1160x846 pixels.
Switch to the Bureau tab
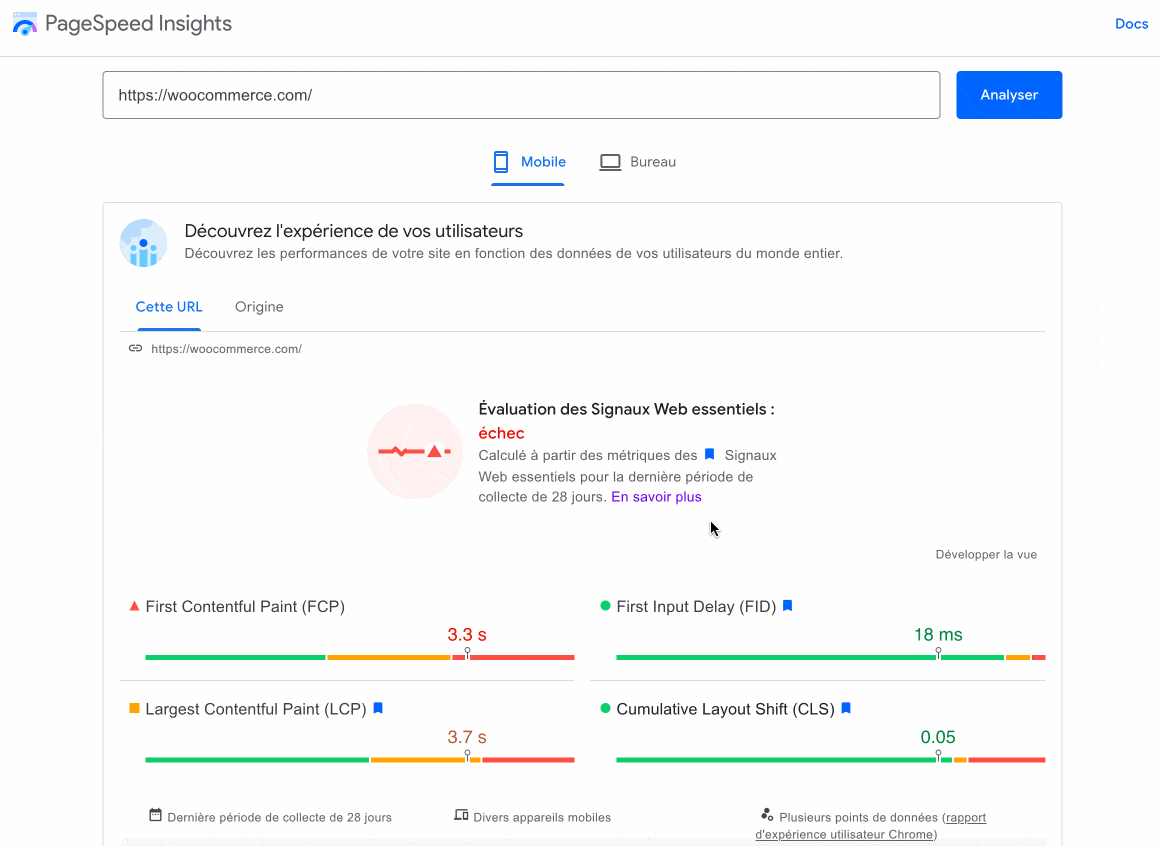click(638, 162)
